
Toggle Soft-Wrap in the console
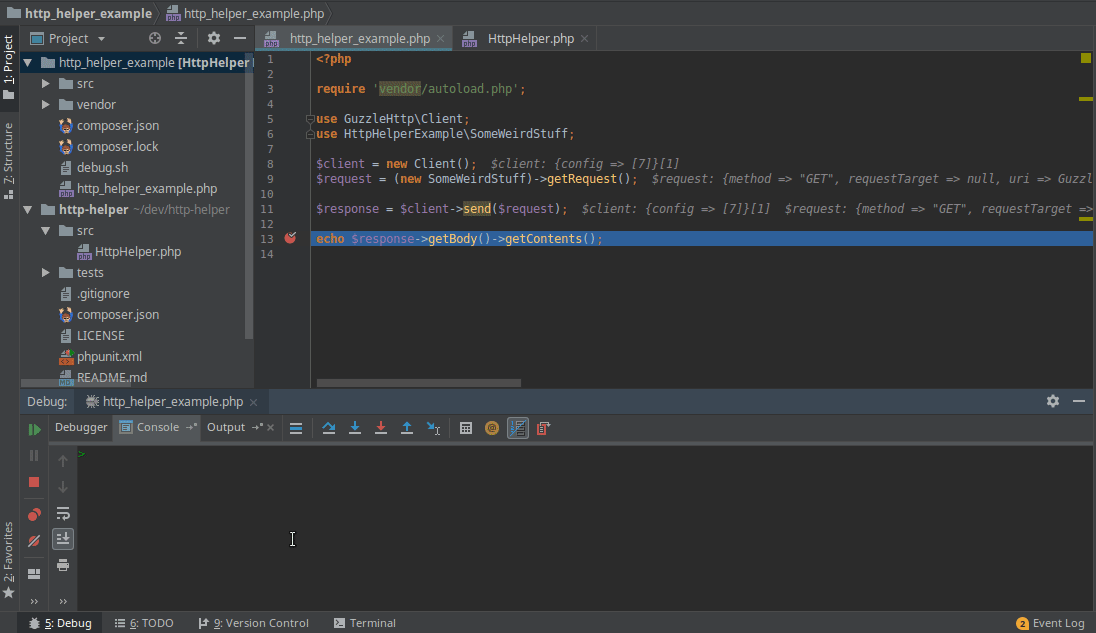pyautogui.click(x=63, y=513)
